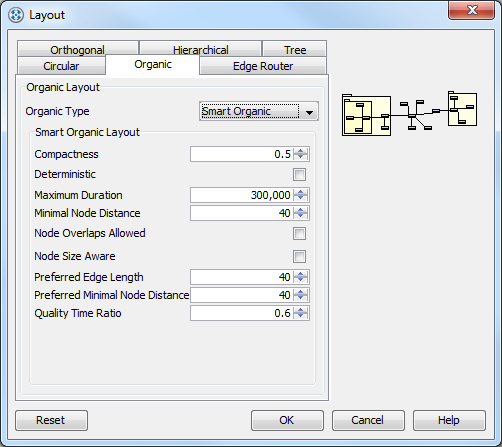
Task: Enable the Deterministic checkbox
Action: (299, 174)
